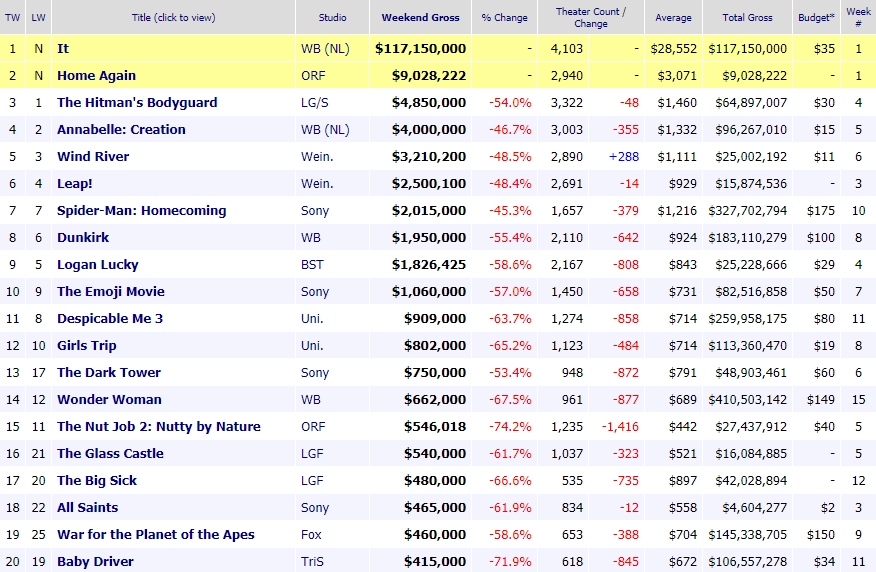Open the 'Wind River' movie page
The height and width of the screenshot is (572, 876).
click(93, 156)
